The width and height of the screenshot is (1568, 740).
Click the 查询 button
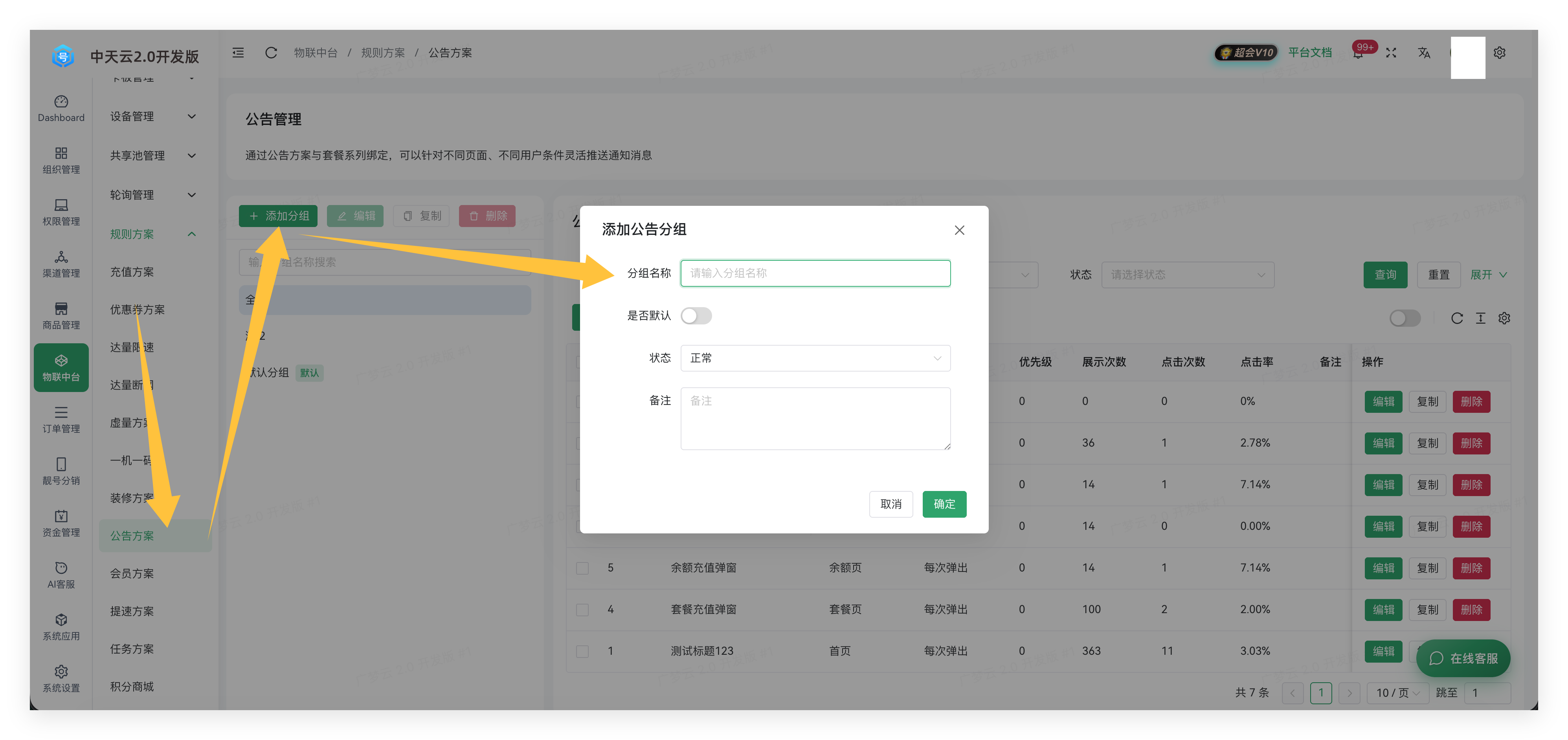1385,275
